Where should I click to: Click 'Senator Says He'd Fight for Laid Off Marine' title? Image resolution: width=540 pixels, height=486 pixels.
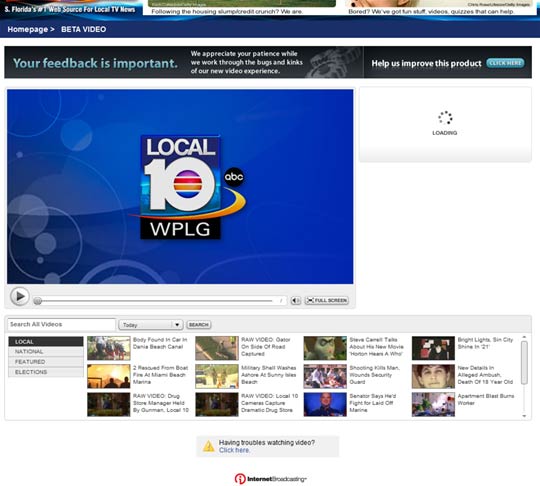[x=373, y=403]
